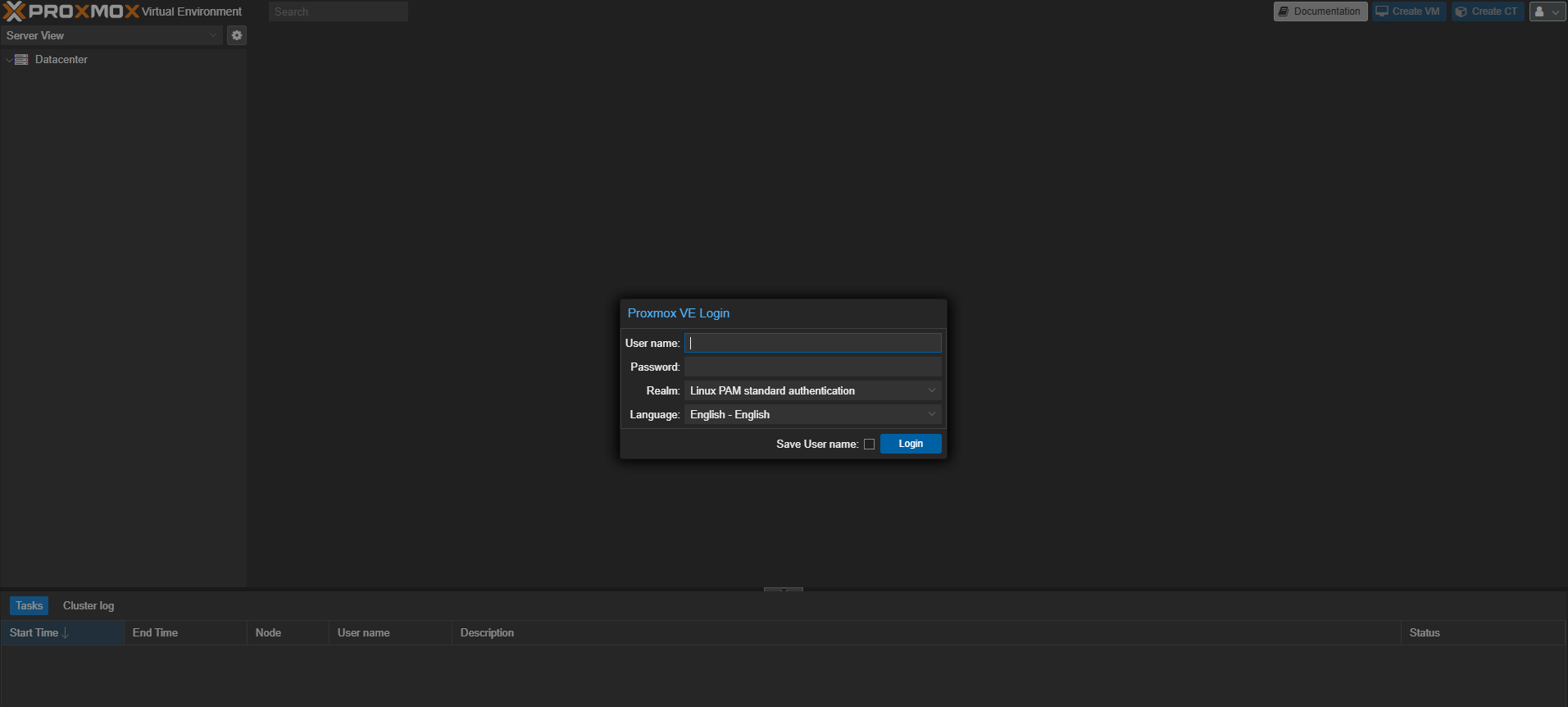Sort by Node column header
Screen dimensions: 1568x707
288,633
